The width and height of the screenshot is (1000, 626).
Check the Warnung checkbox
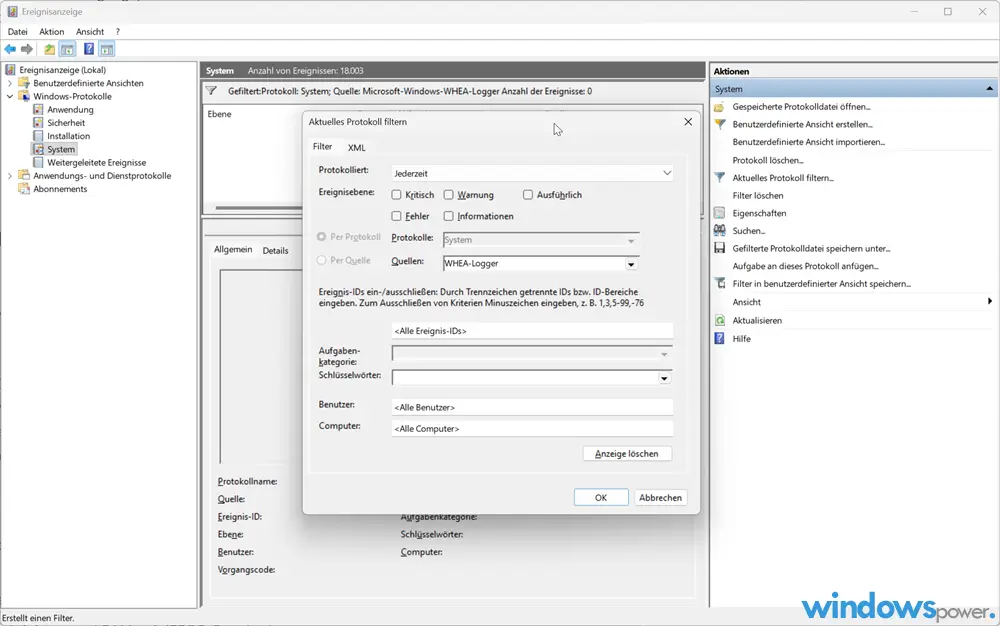pyautogui.click(x=448, y=195)
